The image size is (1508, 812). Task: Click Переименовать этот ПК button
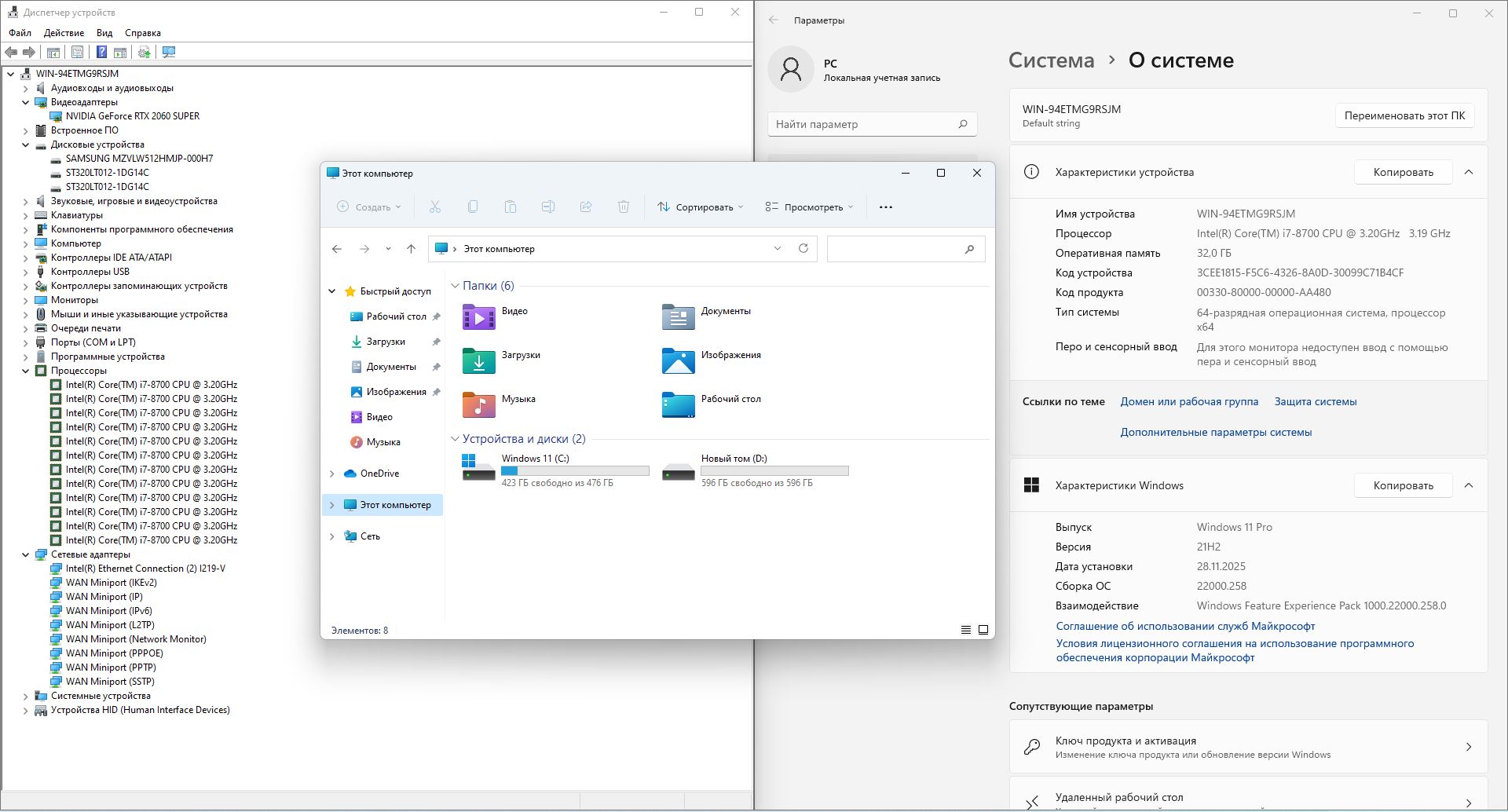tap(1404, 115)
